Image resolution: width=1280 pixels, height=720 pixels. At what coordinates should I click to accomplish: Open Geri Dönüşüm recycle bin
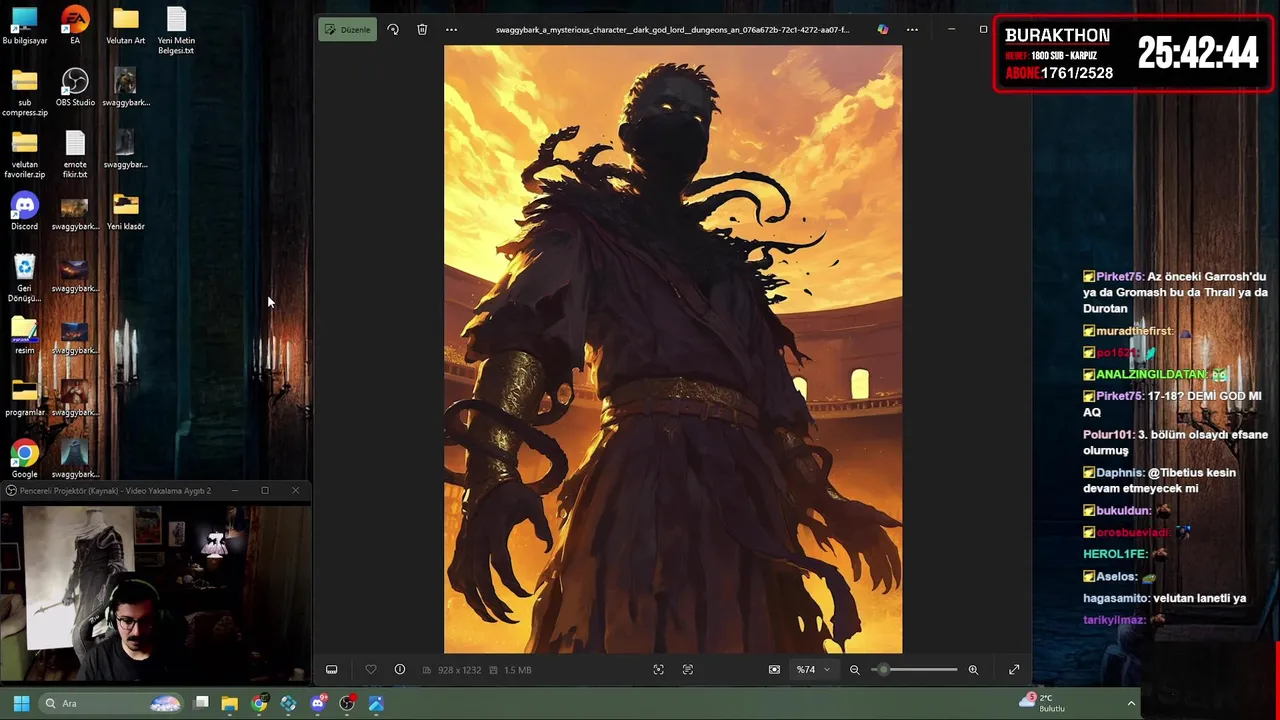[25, 279]
